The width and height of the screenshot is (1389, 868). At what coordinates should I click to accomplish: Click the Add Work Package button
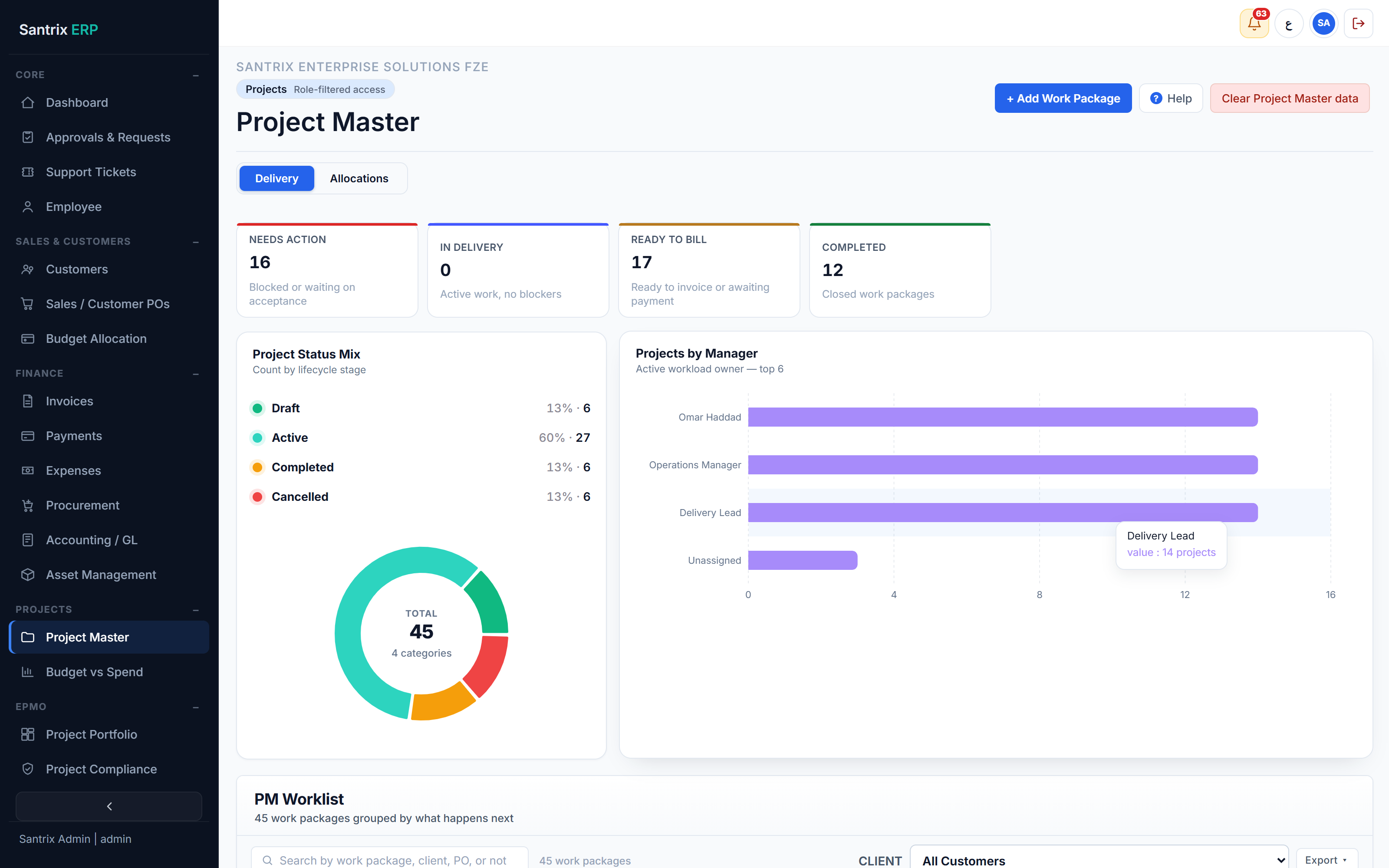1063,98
